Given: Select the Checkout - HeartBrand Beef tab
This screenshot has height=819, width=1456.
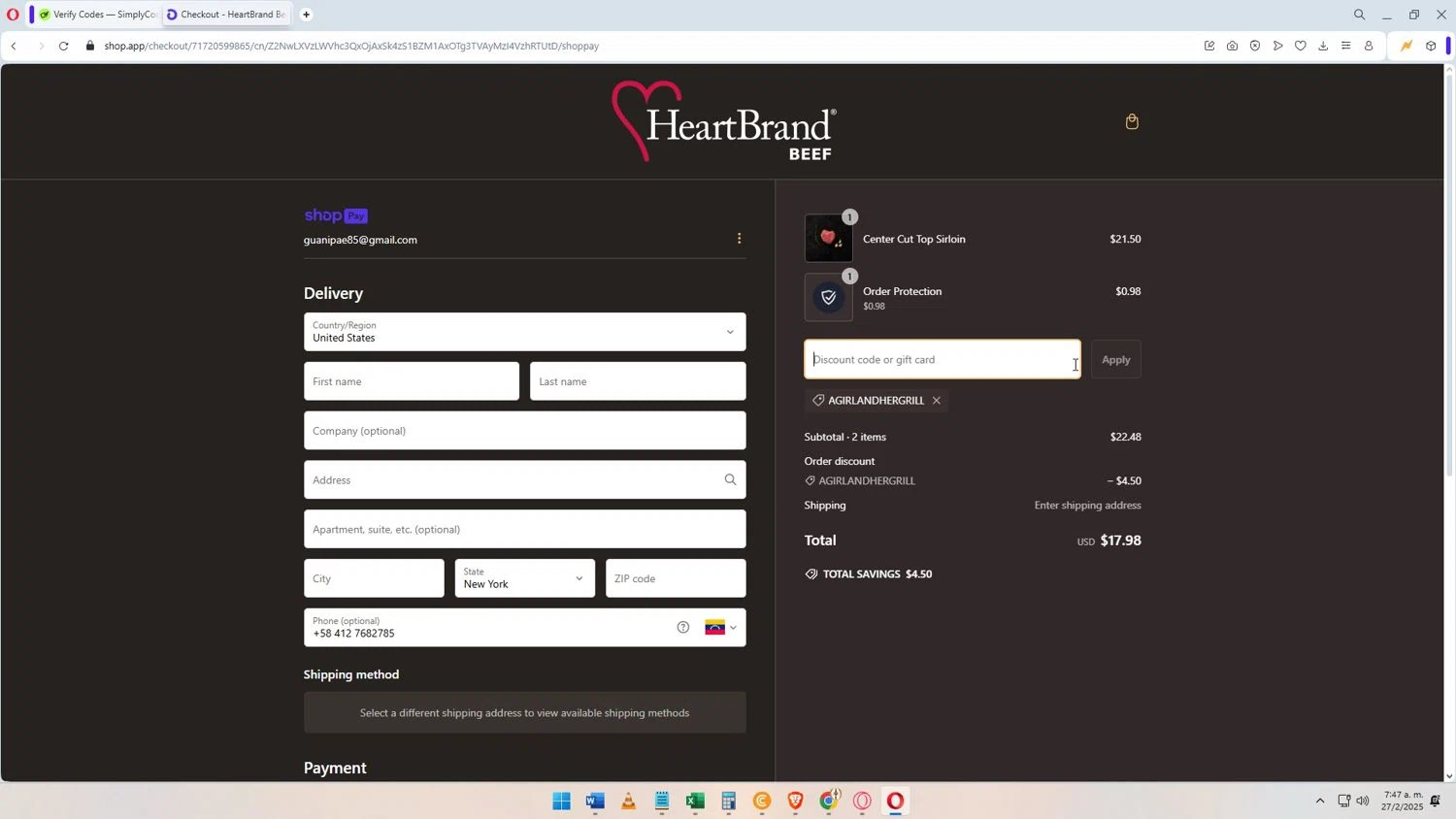Looking at the screenshot, I should point(226,15).
